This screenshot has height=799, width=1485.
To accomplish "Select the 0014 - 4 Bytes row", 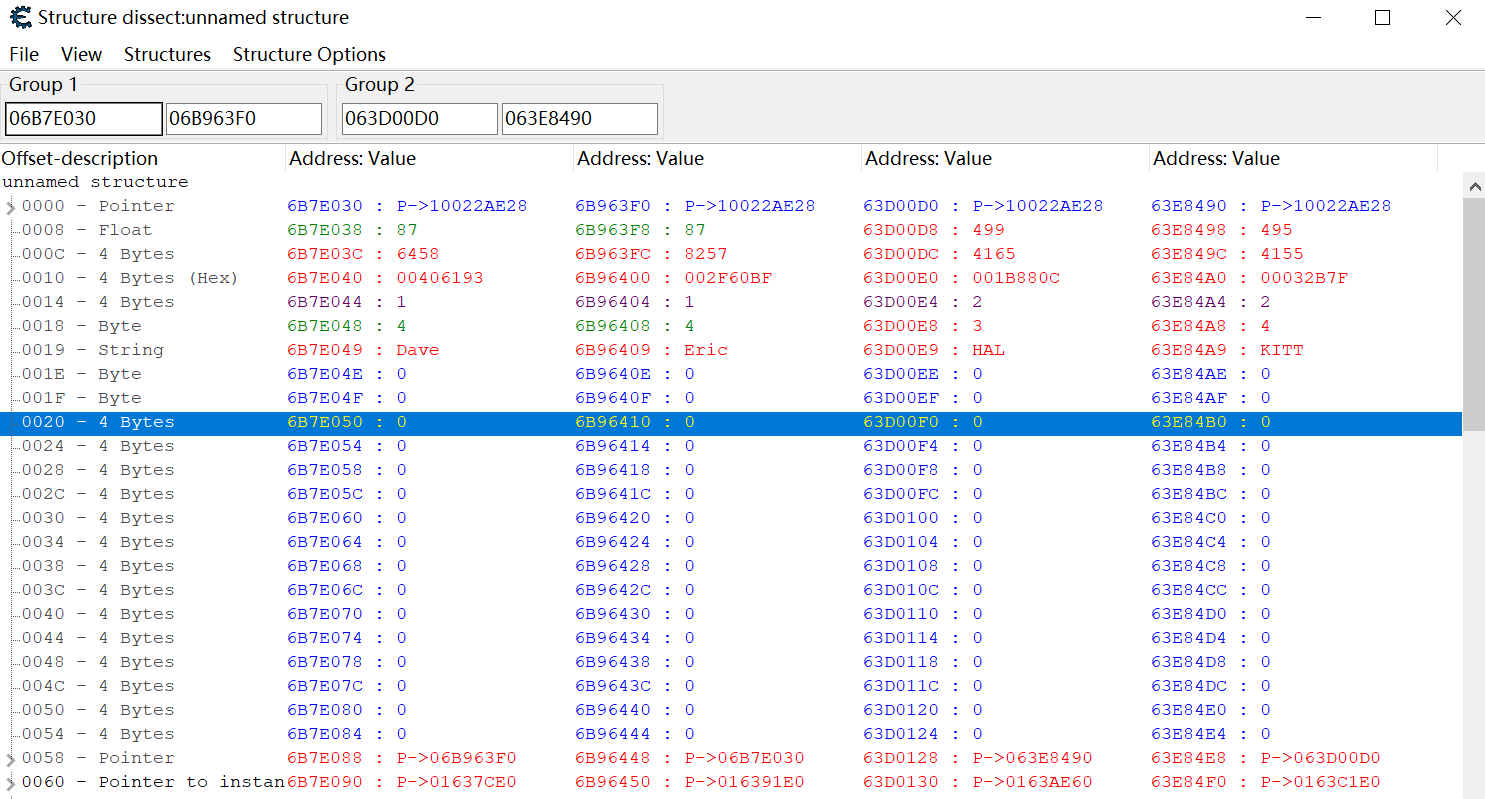I will click(731, 302).
